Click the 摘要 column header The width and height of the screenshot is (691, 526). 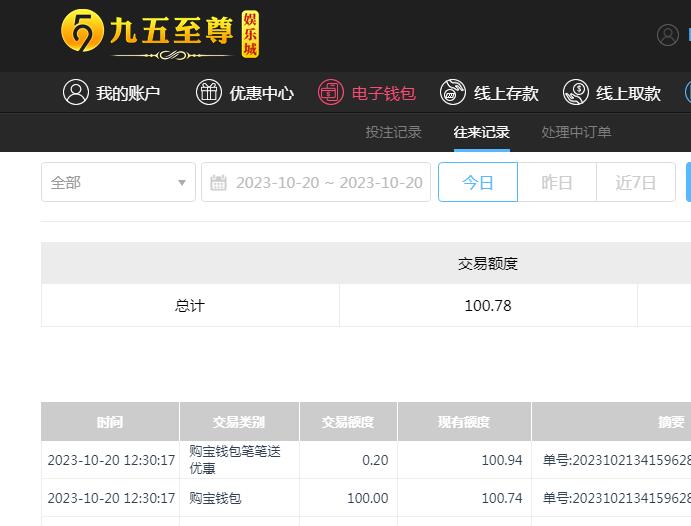[x=671, y=422]
